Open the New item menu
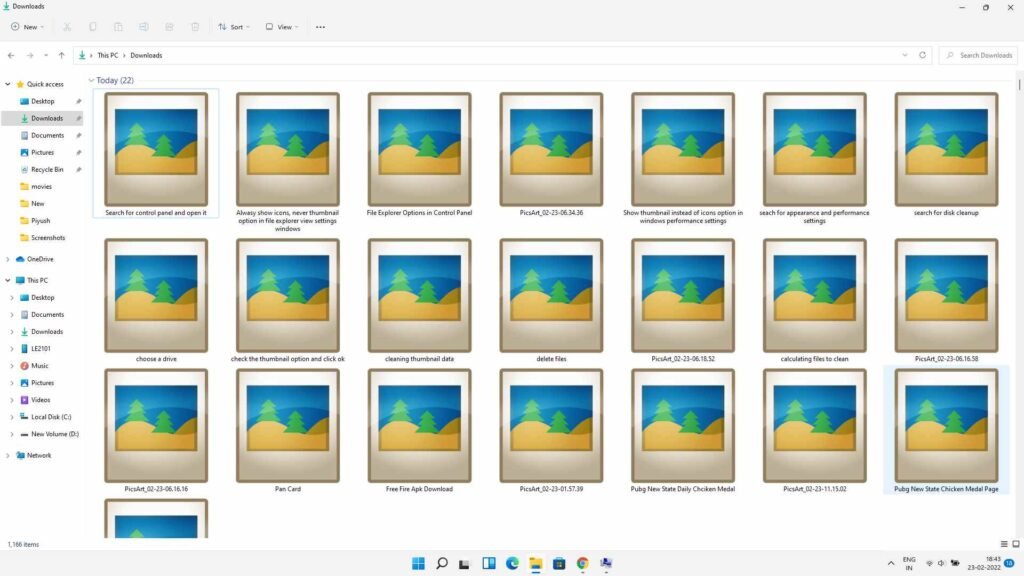1024x576 pixels. pos(27,27)
